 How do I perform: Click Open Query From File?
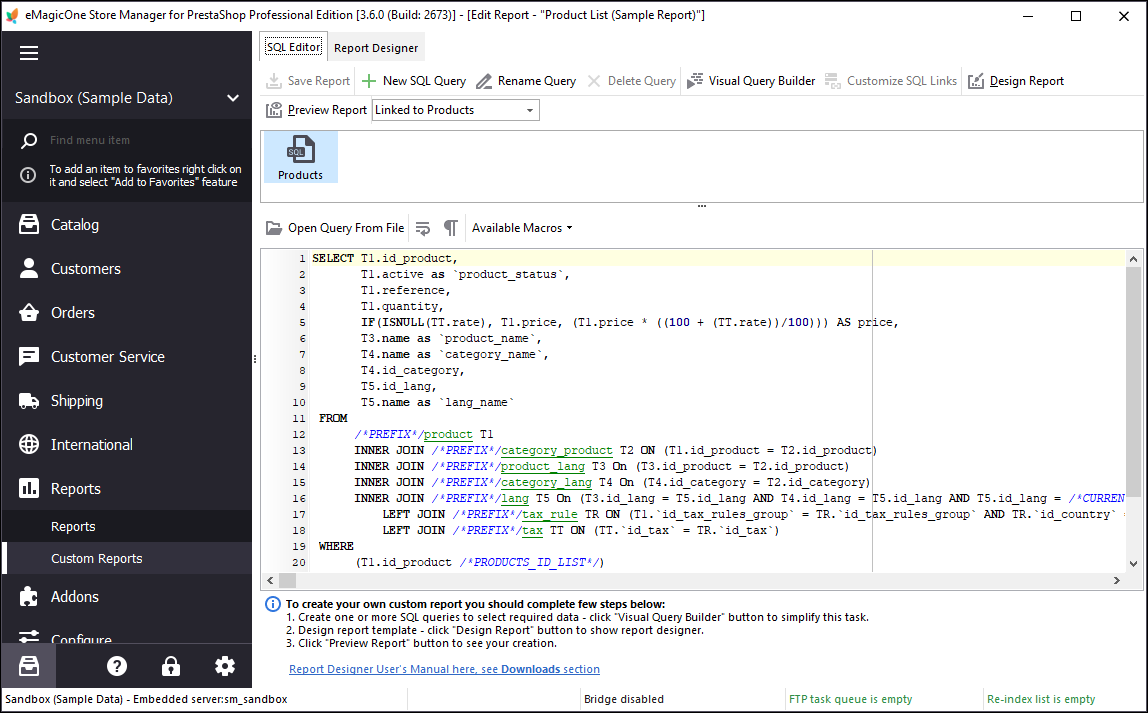pyautogui.click(x=335, y=228)
